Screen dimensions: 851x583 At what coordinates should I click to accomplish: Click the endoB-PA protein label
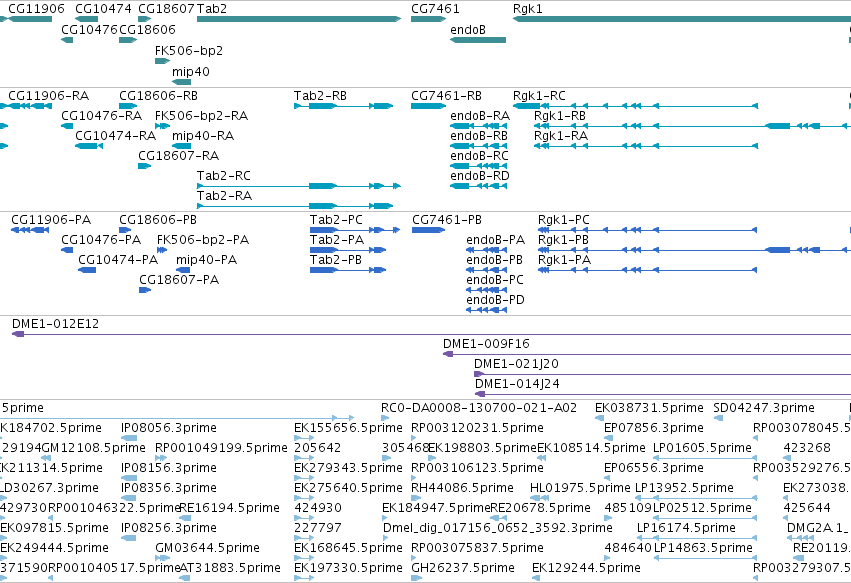pos(496,240)
